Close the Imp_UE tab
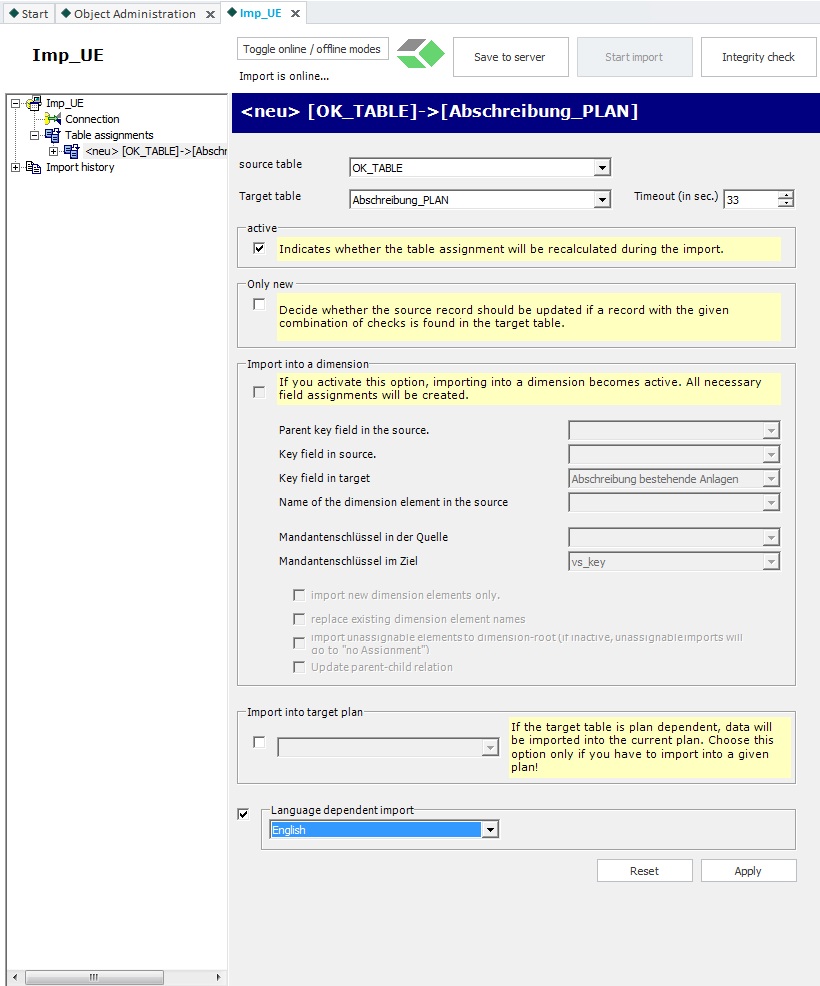Viewport: 820px width, 986px height. coord(295,13)
